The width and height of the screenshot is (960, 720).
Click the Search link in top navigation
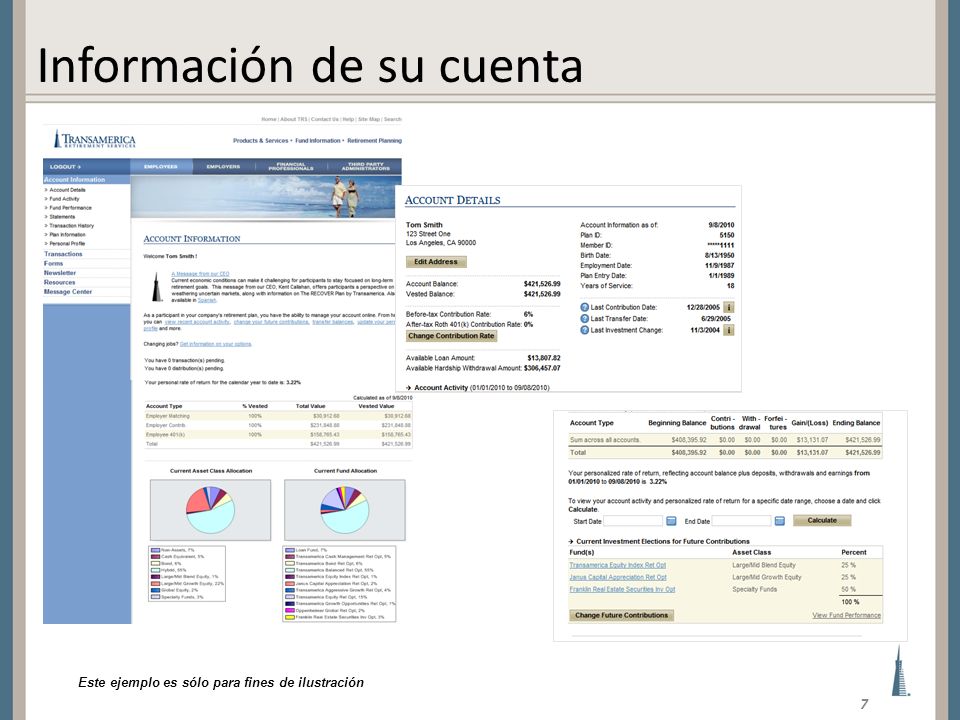[x=392, y=119]
